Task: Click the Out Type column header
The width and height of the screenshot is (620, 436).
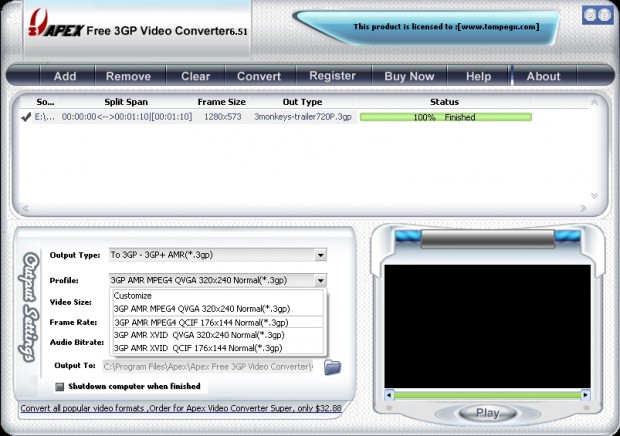Action: pyautogui.click(x=302, y=102)
